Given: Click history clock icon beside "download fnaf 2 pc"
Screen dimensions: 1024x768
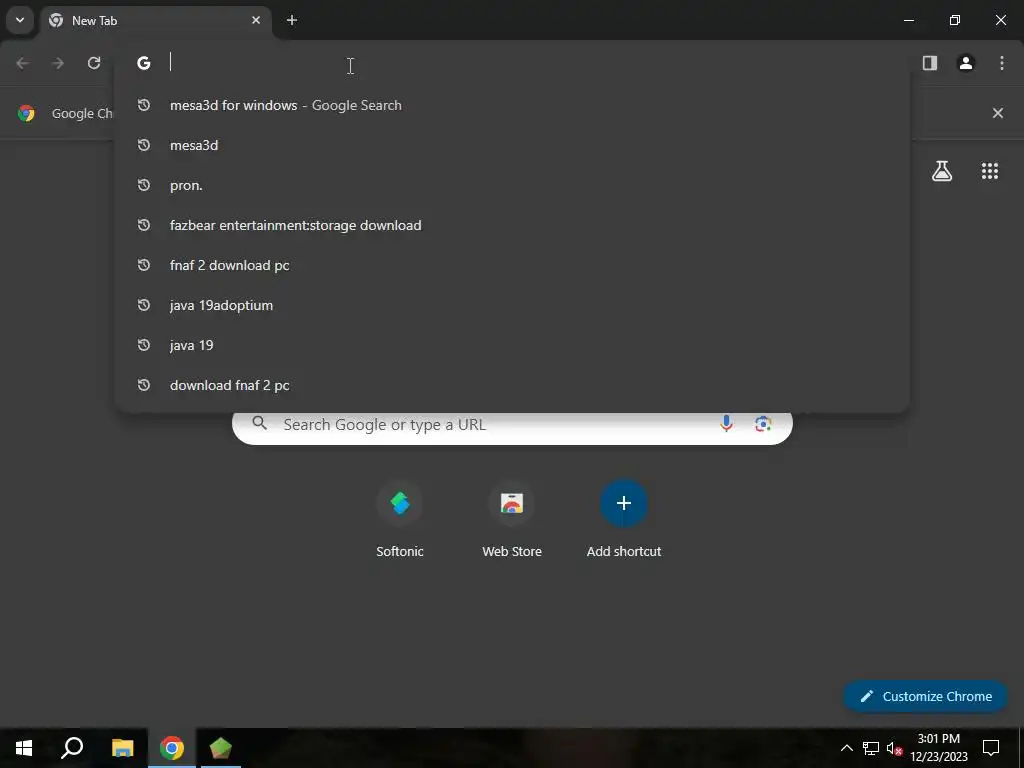Looking at the screenshot, I should click(x=144, y=385).
